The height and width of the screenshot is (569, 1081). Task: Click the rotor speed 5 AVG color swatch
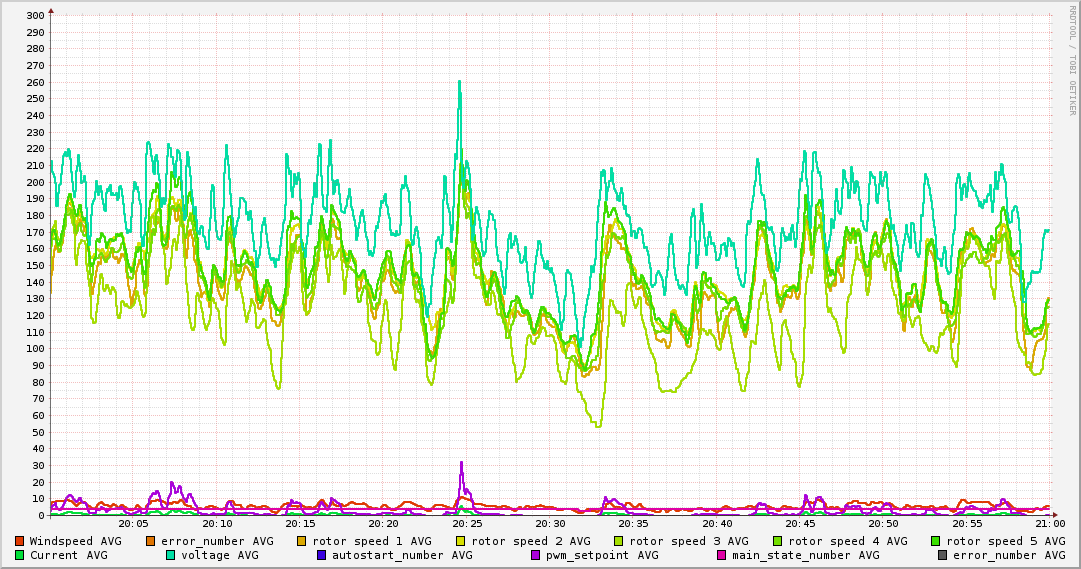point(936,541)
